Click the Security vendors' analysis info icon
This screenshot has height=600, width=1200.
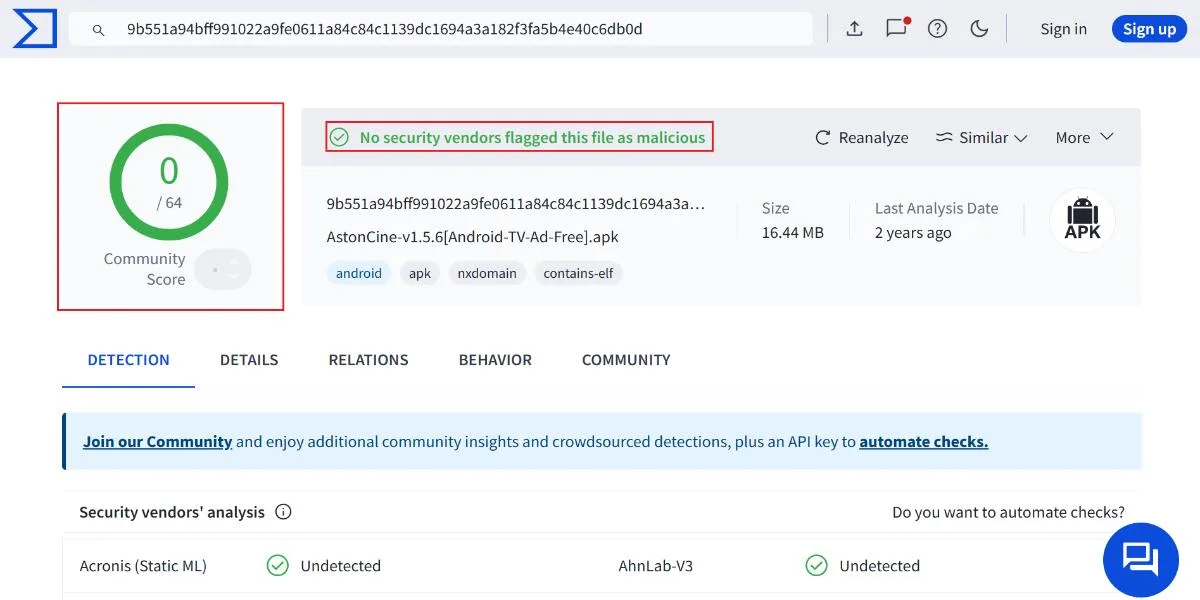[x=283, y=512]
